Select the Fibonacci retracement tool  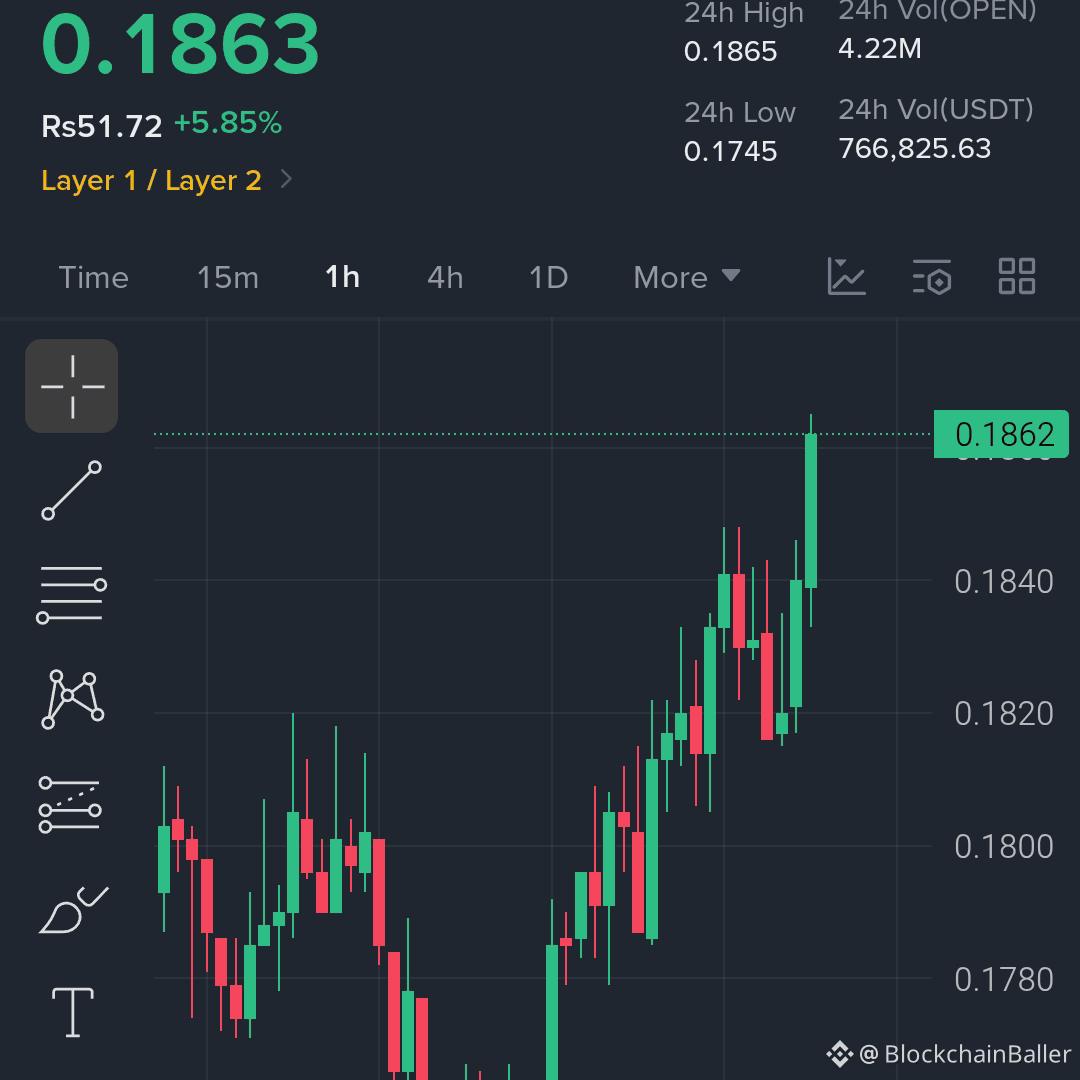click(x=70, y=804)
